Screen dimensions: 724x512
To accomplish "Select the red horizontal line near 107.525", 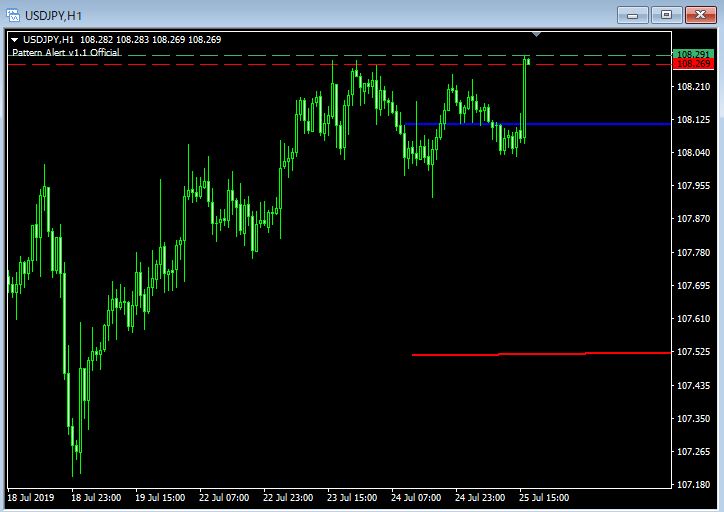I will (541, 354).
